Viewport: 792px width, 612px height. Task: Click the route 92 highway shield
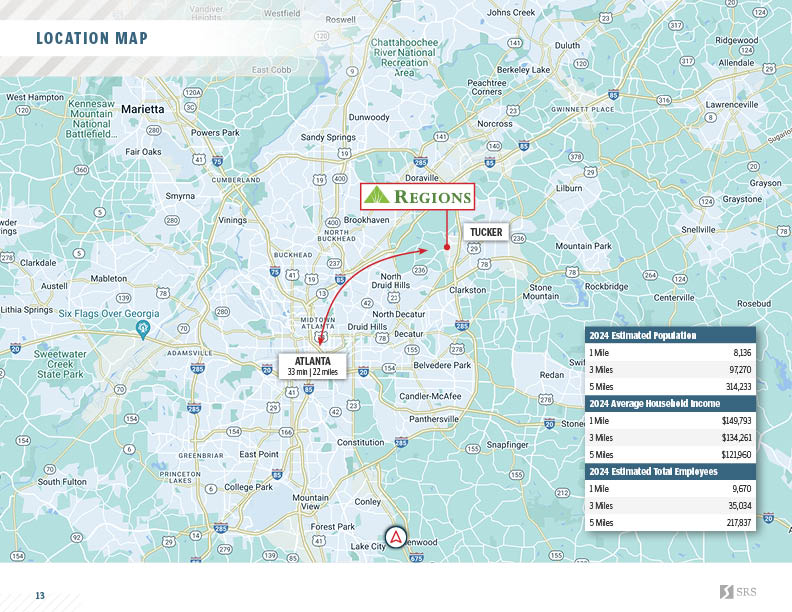pos(76,537)
